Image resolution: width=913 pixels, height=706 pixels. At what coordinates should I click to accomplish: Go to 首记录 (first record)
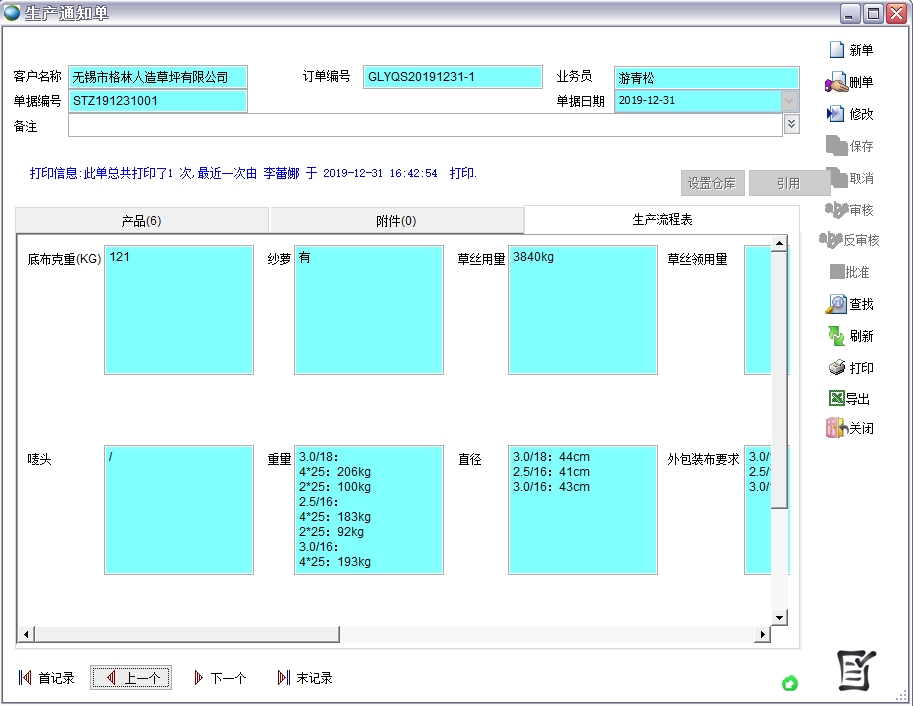pyautogui.click(x=47, y=678)
